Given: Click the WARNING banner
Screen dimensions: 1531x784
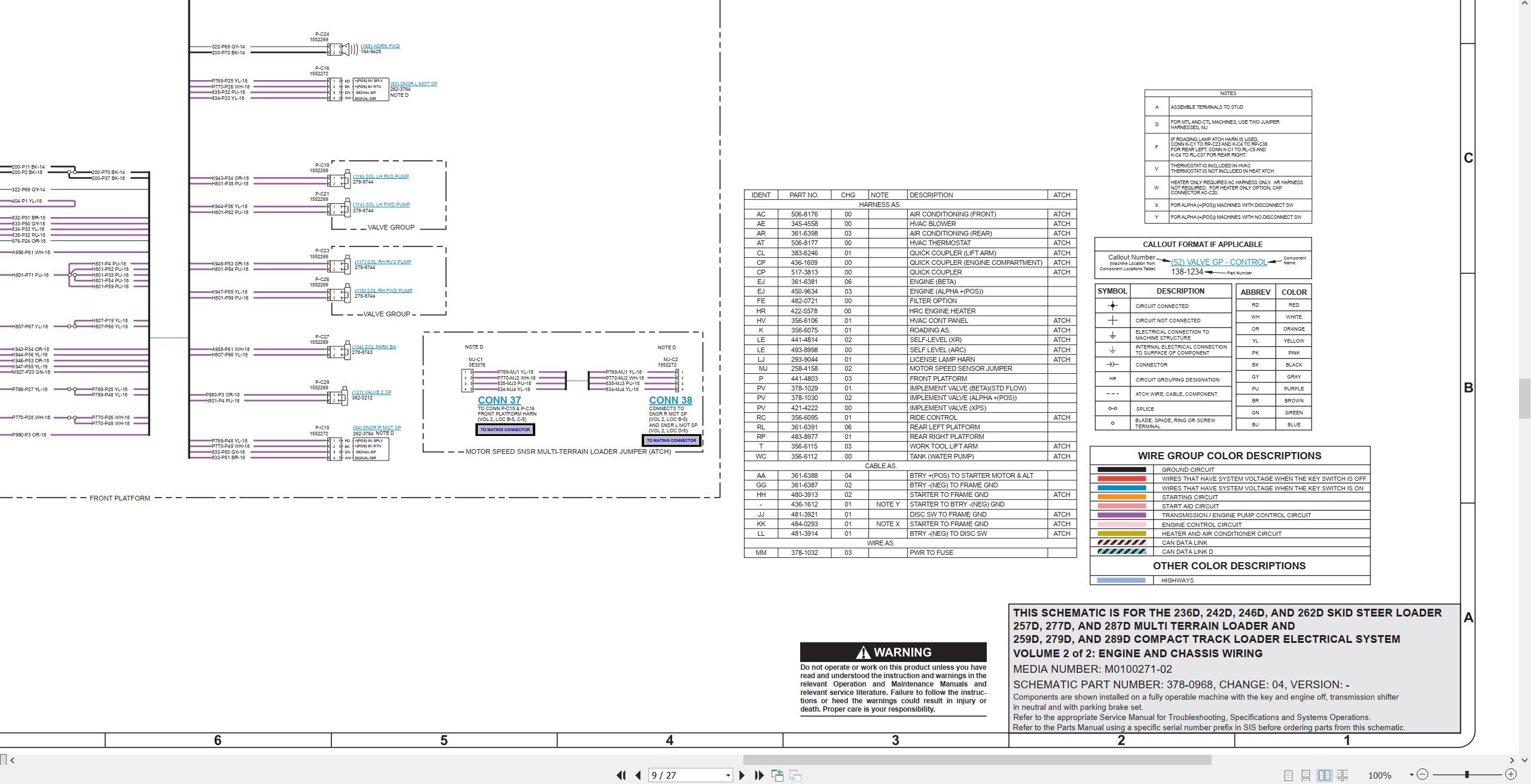Looking at the screenshot, I should [x=893, y=652].
